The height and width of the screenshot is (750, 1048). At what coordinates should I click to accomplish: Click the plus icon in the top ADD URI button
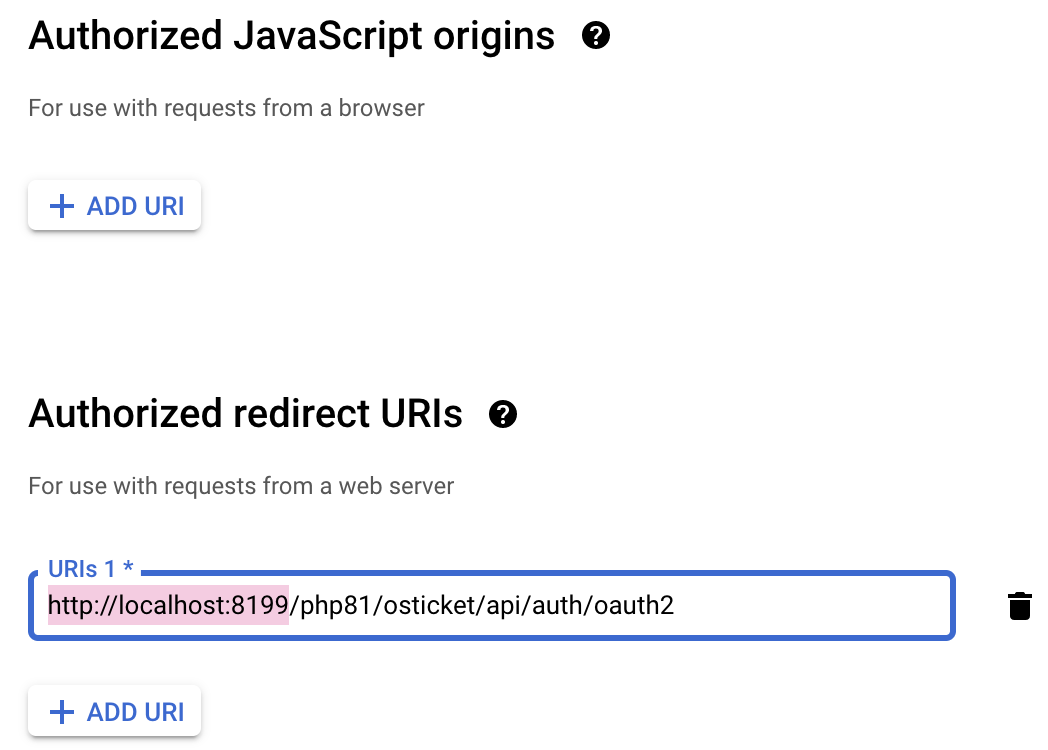click(62, 205)
